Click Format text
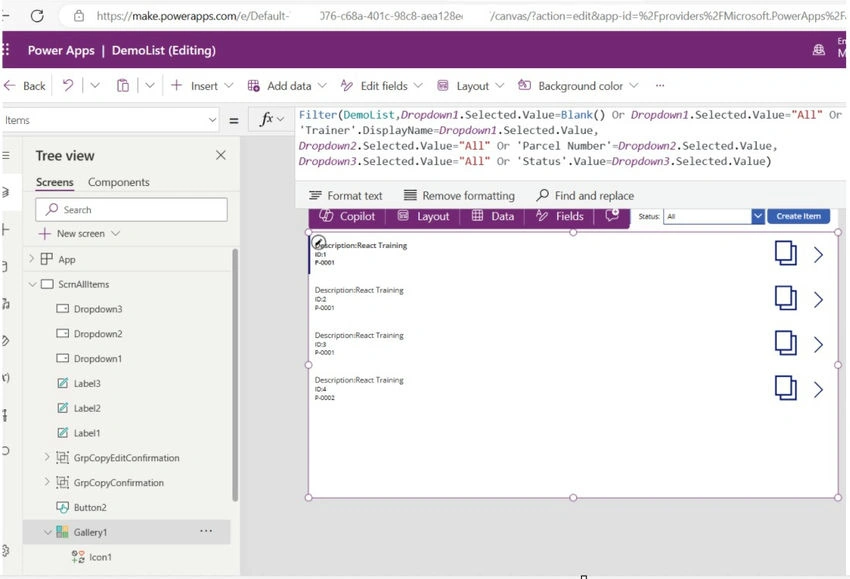 [345, 195]
